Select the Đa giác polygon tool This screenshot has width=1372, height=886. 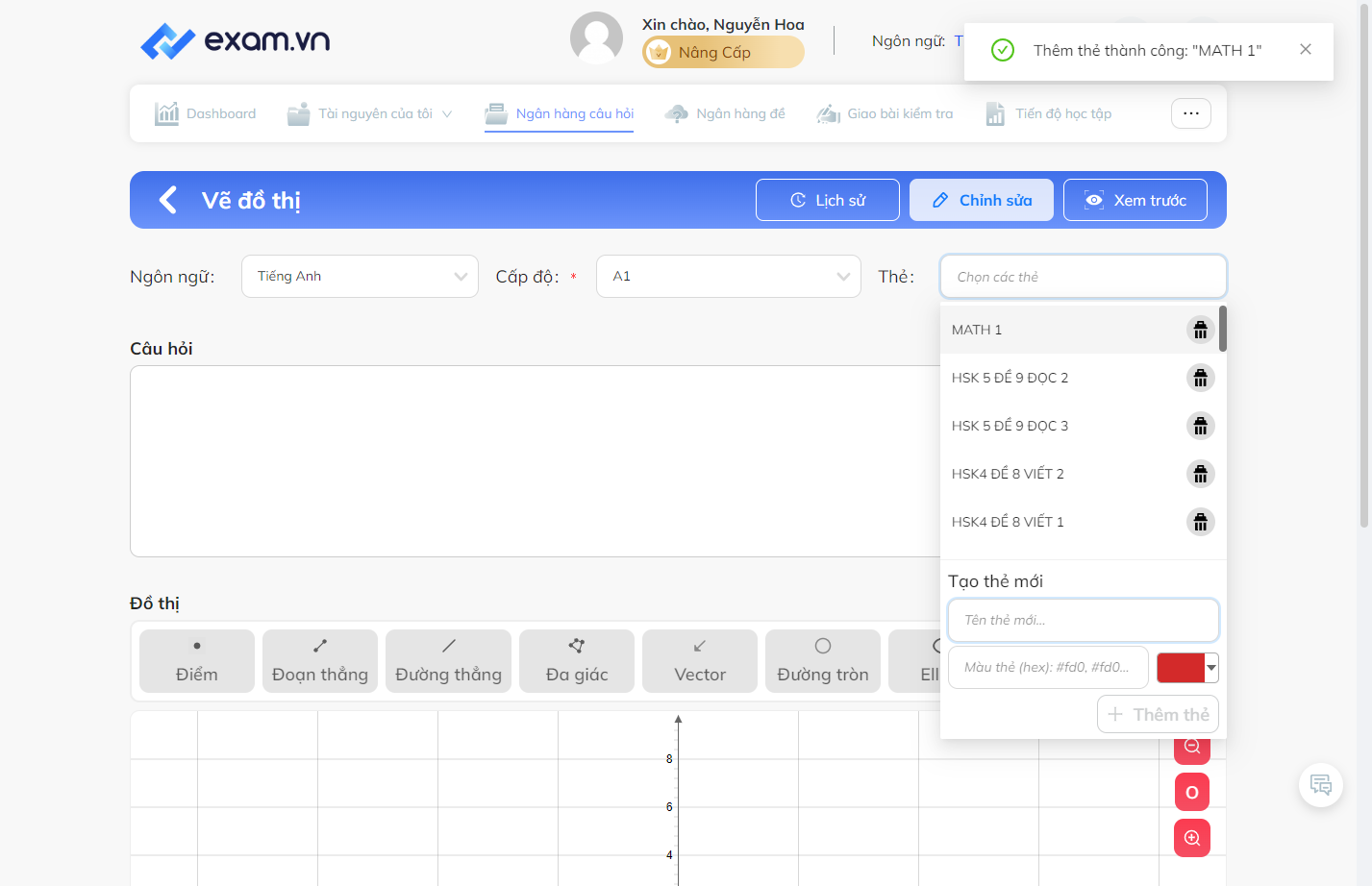click(577, 661)
